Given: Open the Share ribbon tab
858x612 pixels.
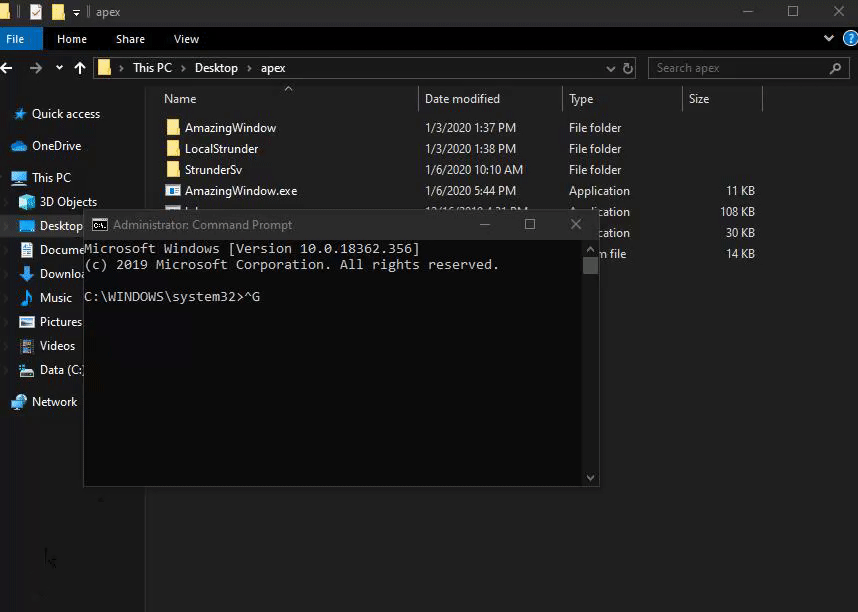Looking at the screenshot, I should [130, 39].
